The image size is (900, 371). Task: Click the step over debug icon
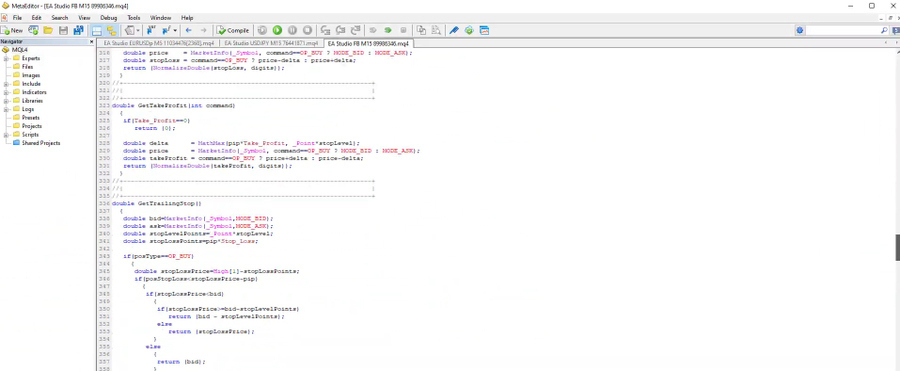point(340,30)
